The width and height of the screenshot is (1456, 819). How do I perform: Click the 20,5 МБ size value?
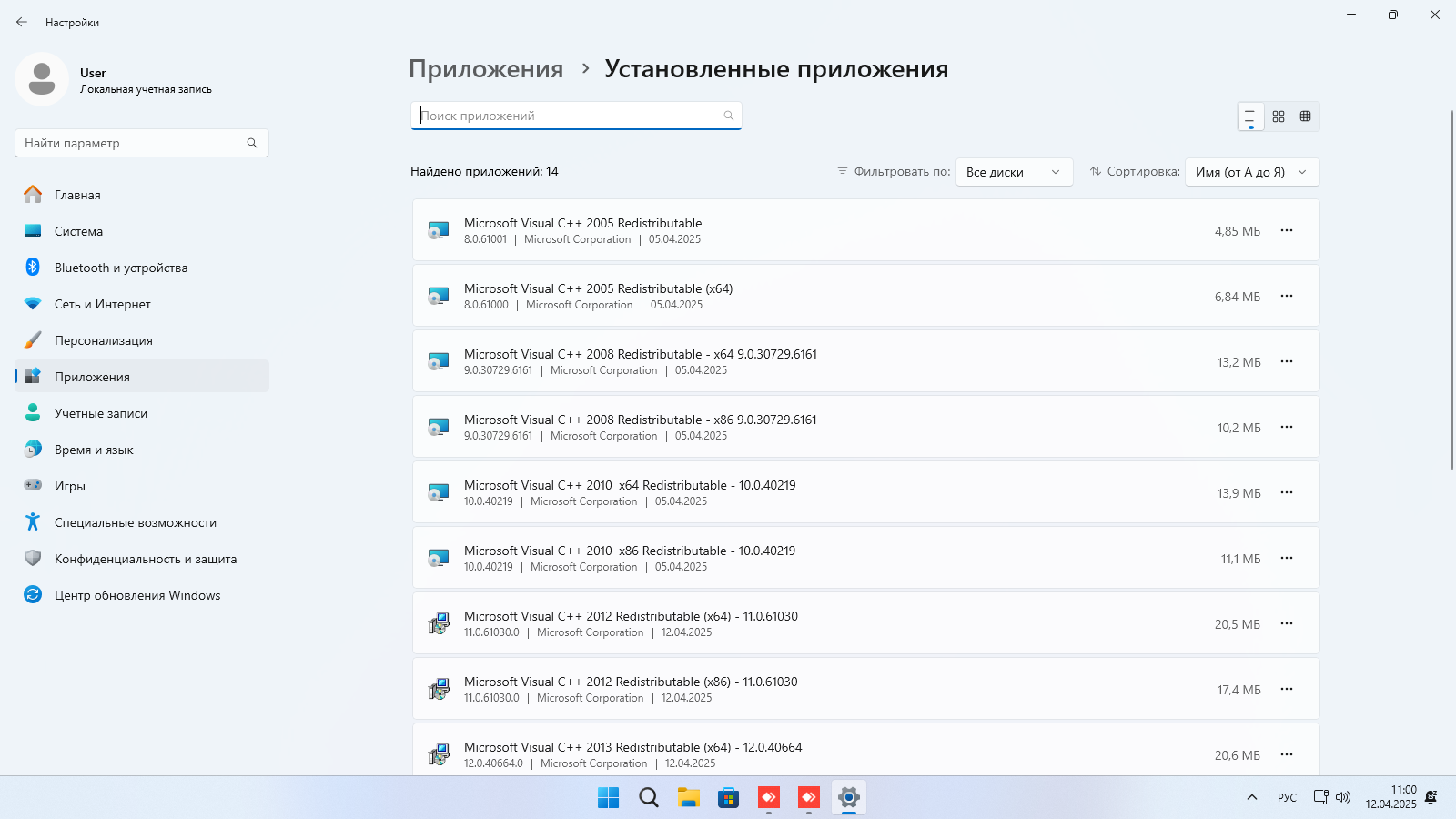point(1238,624)
